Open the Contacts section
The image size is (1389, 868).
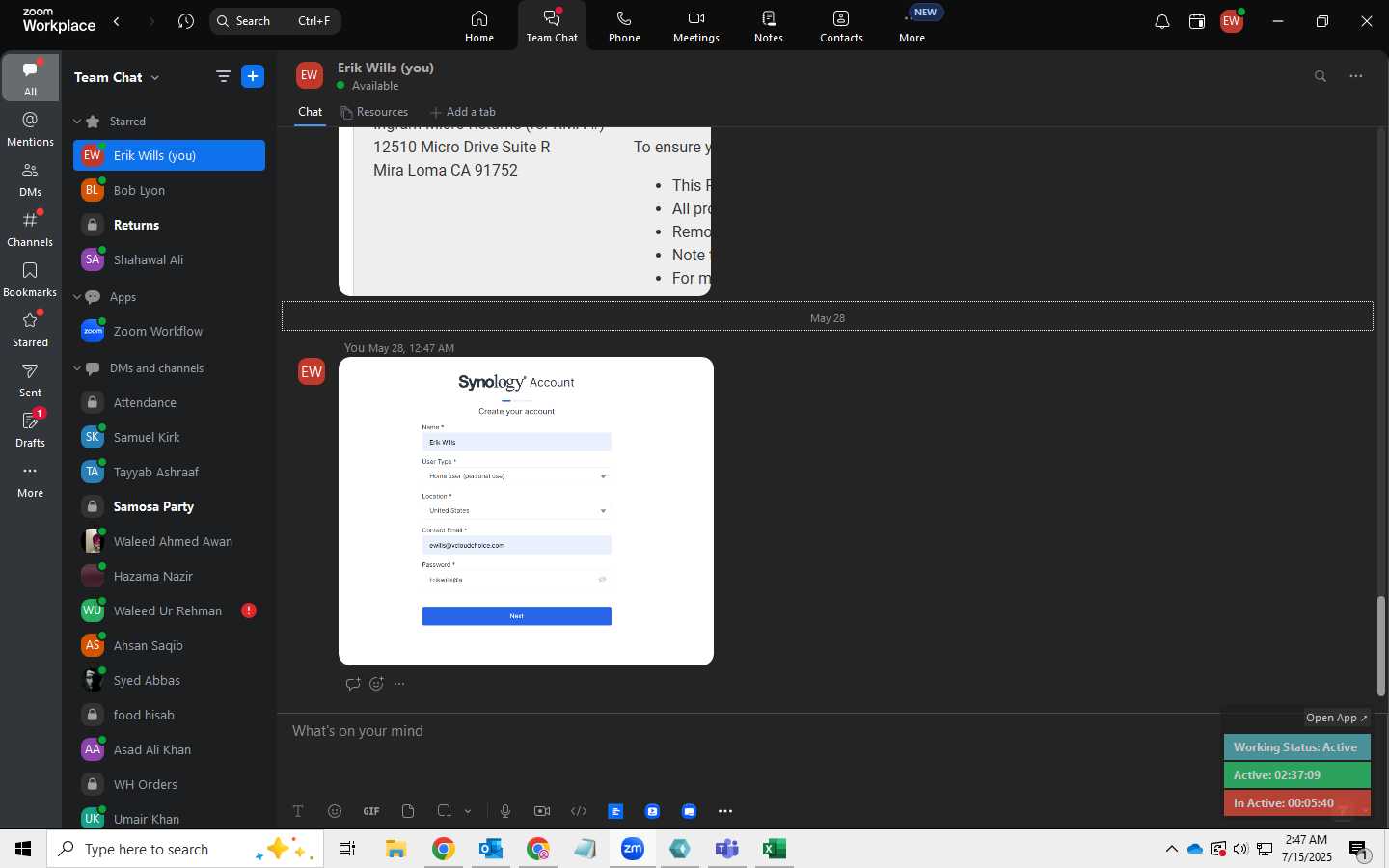[x=841, y=26]
